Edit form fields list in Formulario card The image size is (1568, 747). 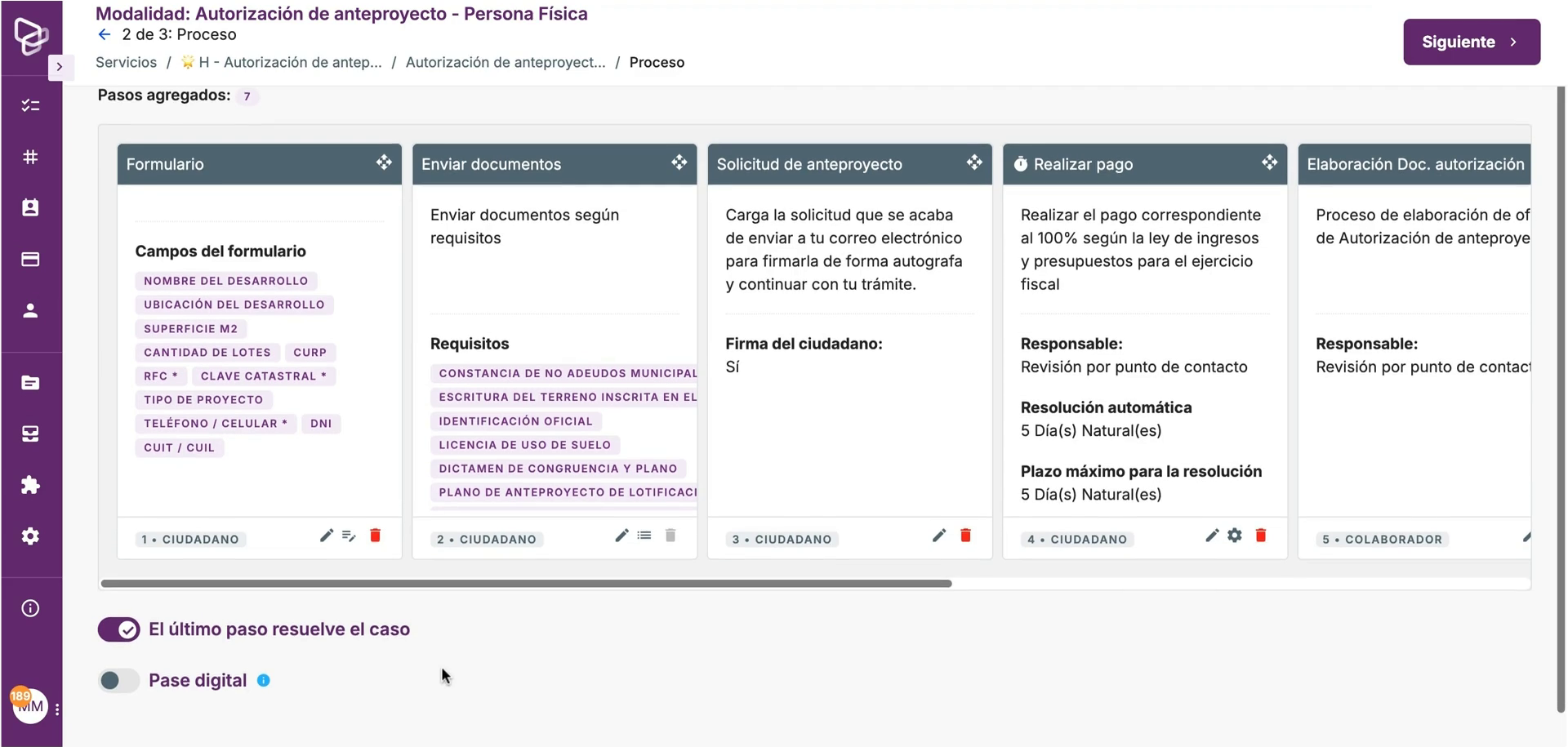coord(349,536)
